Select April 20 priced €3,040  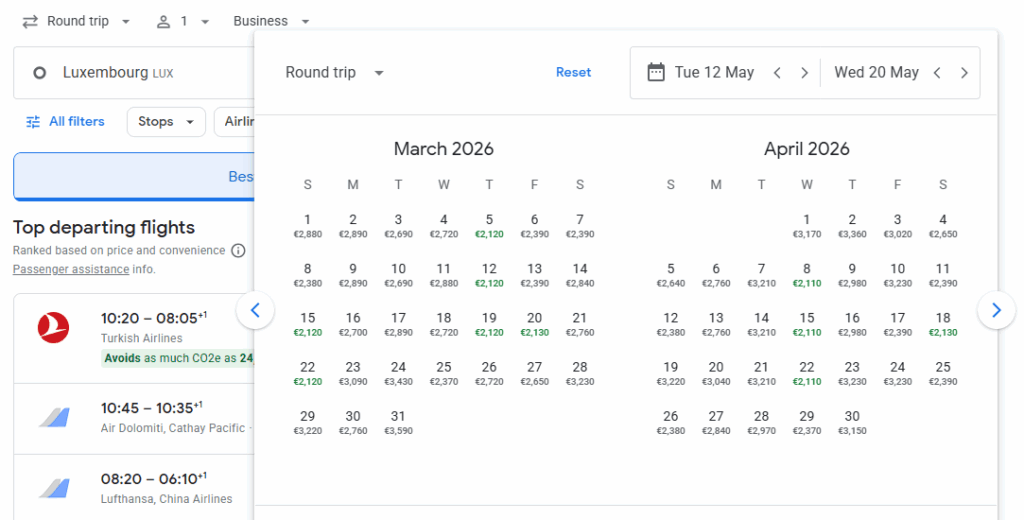tap(716, 374)
